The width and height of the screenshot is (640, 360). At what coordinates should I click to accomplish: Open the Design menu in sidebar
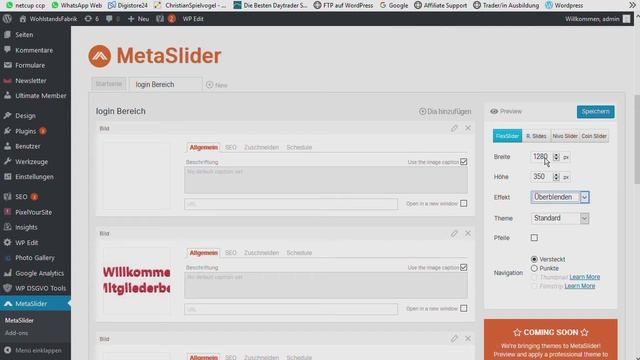pyautogui.click(x=25, y=116)
